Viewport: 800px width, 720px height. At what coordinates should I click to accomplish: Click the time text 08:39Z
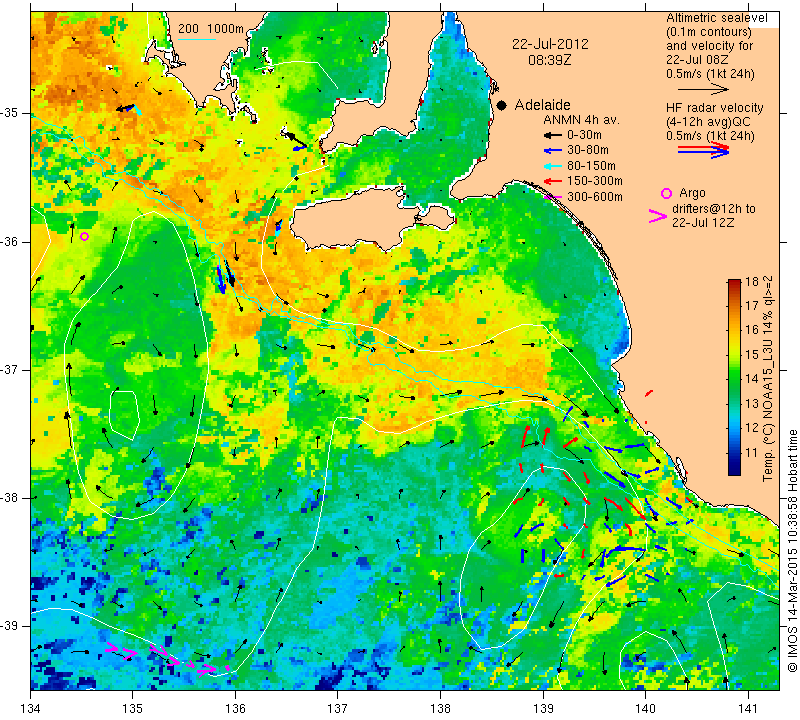(x=549, y=60)
